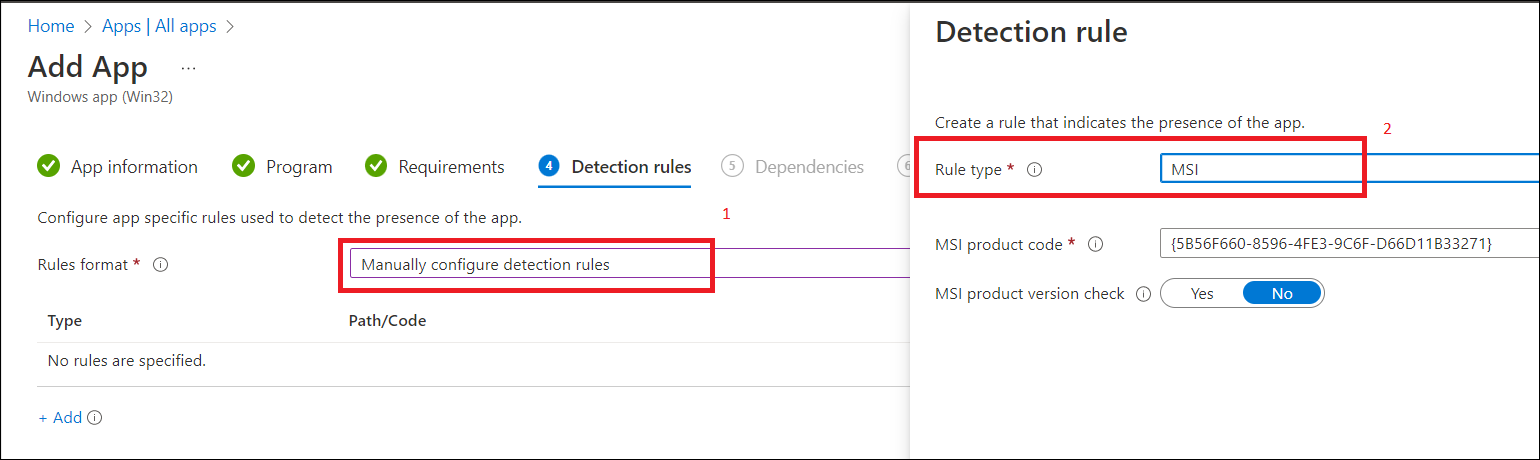This screenshot has width=1540, height=460.
Task: Click the green check icon for App information
Action: (x=48, y=166)
